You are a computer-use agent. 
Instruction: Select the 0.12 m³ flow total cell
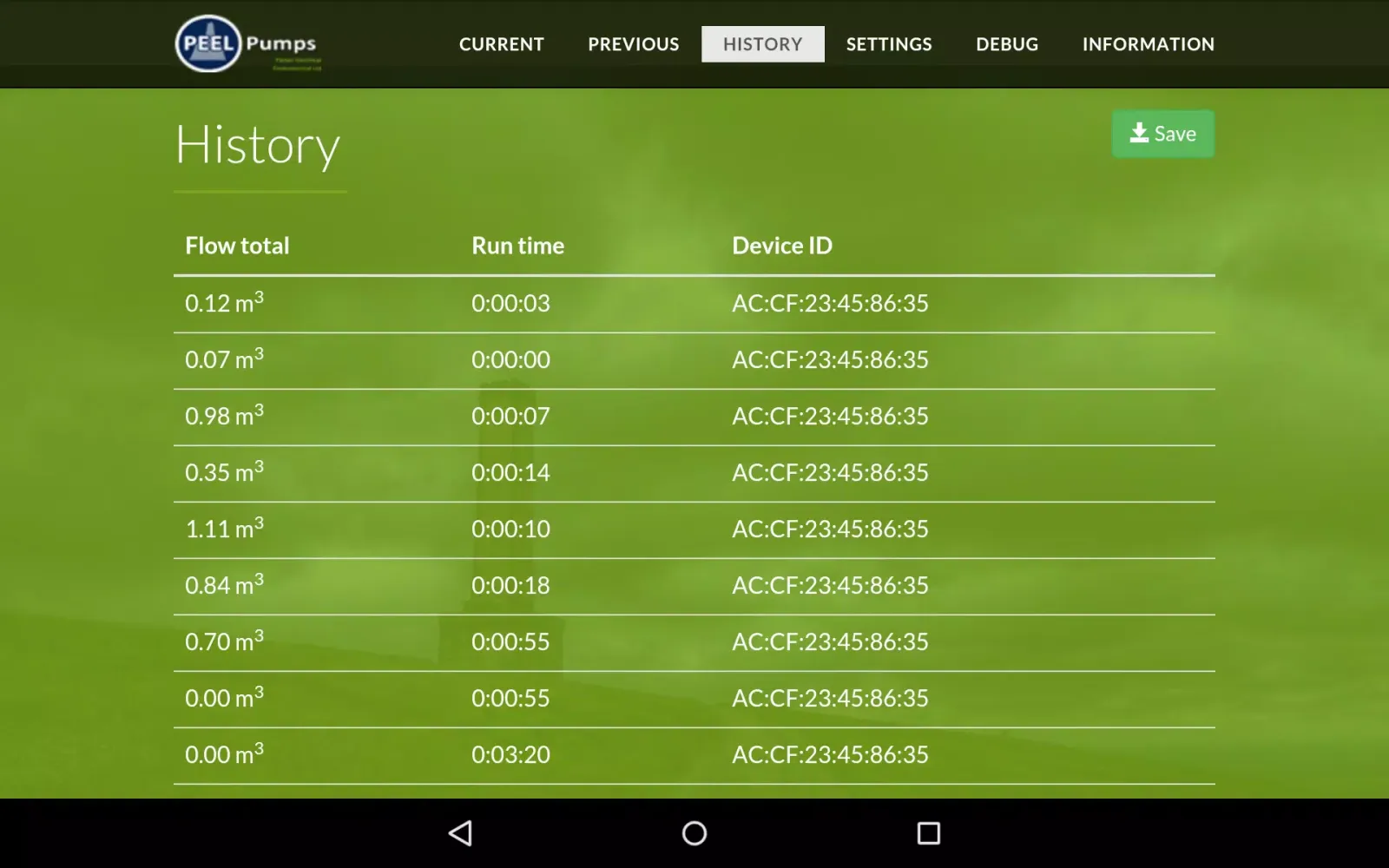point(224,302)
